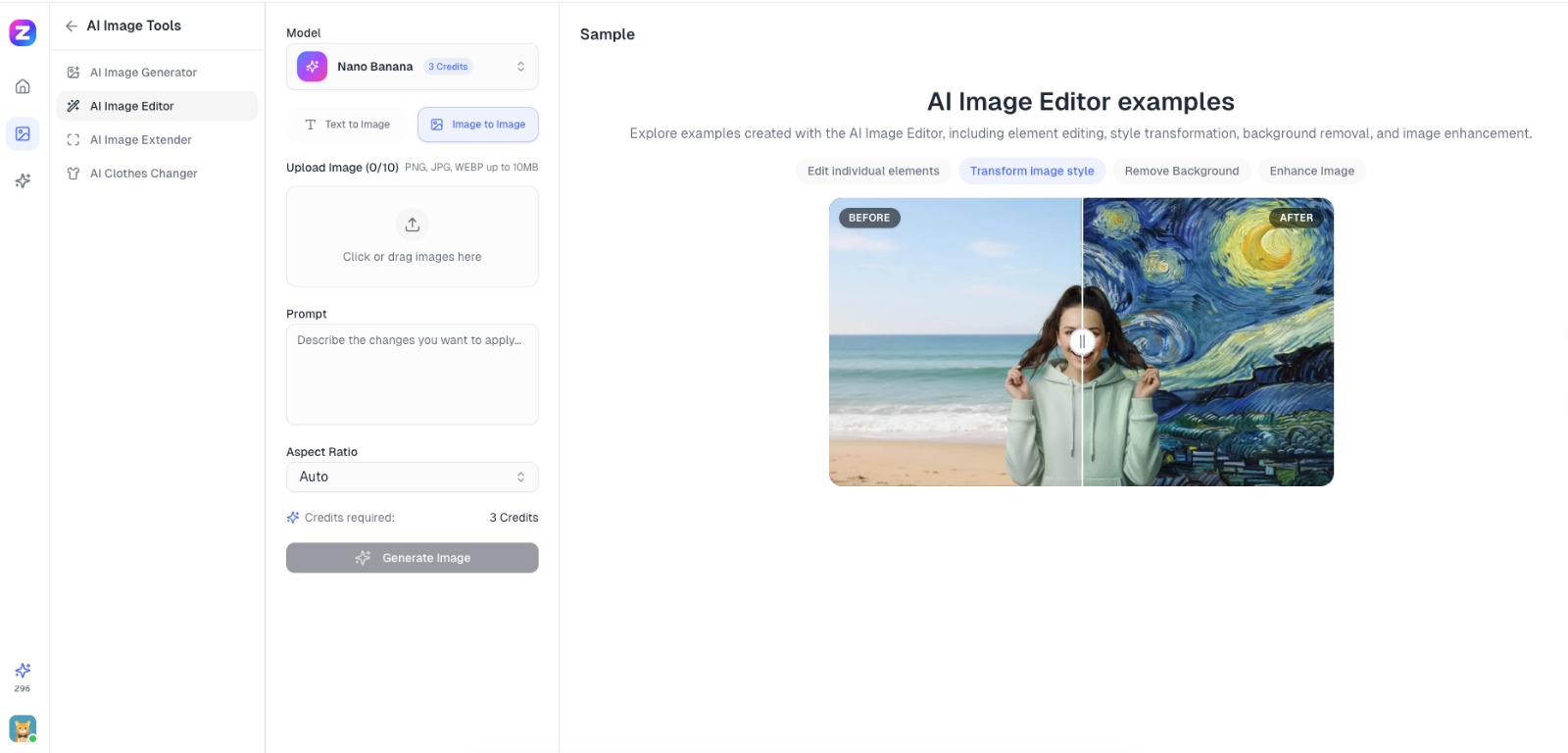This screenshot has width=1568, height=753.
Task: Click the "3 Credits" required value
Action: pos(514,518)
